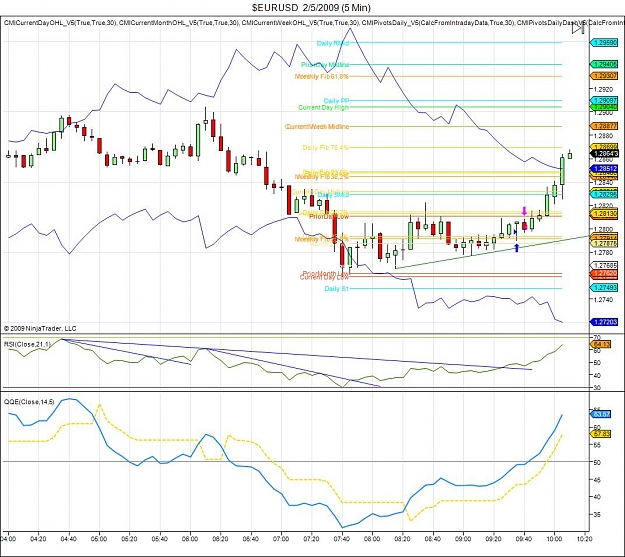625x557 pixels.
Task: Click the Current Month Midline label
Action: click(x=317, y=126)
